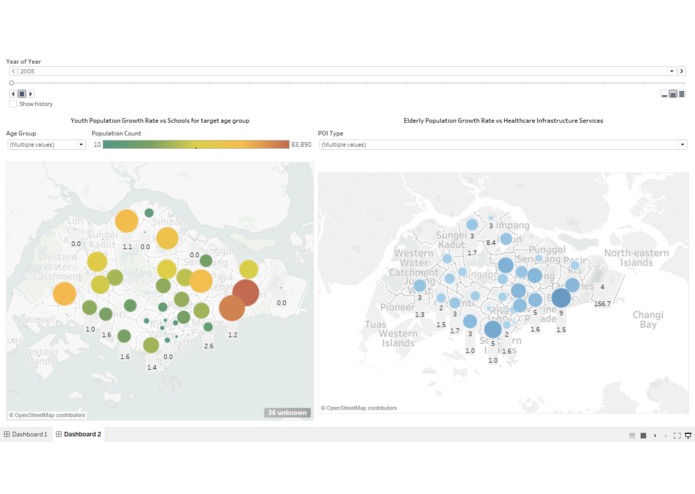This screenshot has height=494, width=695.
Task: Switch to the Dashboard 1 tab
Action: pos(26,434)
